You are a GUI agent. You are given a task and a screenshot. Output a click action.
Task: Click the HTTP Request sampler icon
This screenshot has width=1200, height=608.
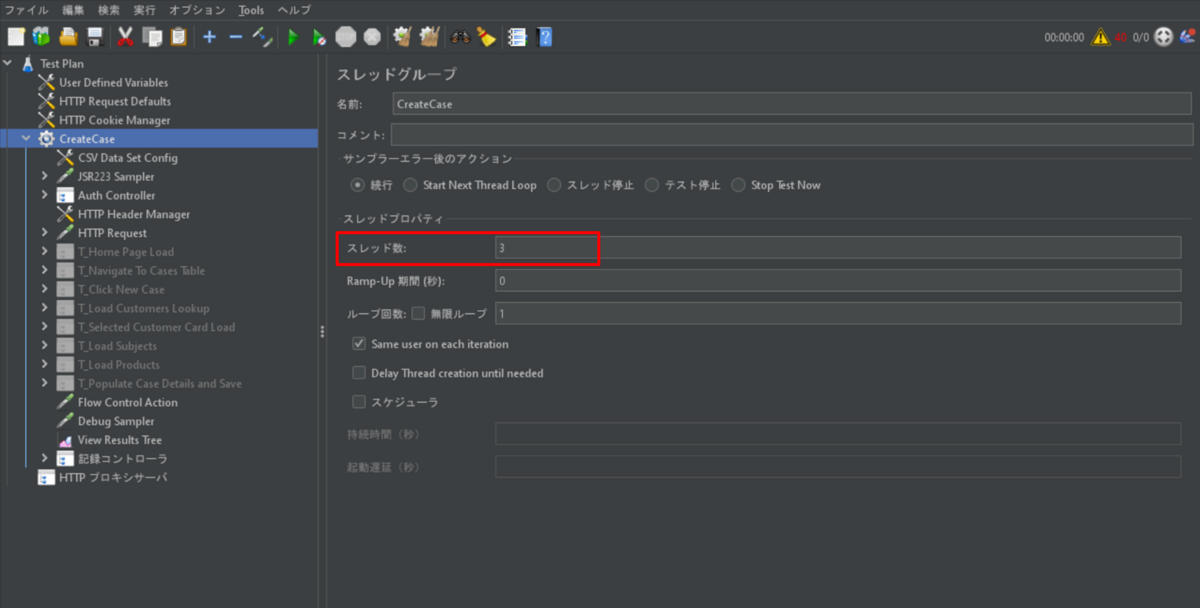tap(66, 233)
